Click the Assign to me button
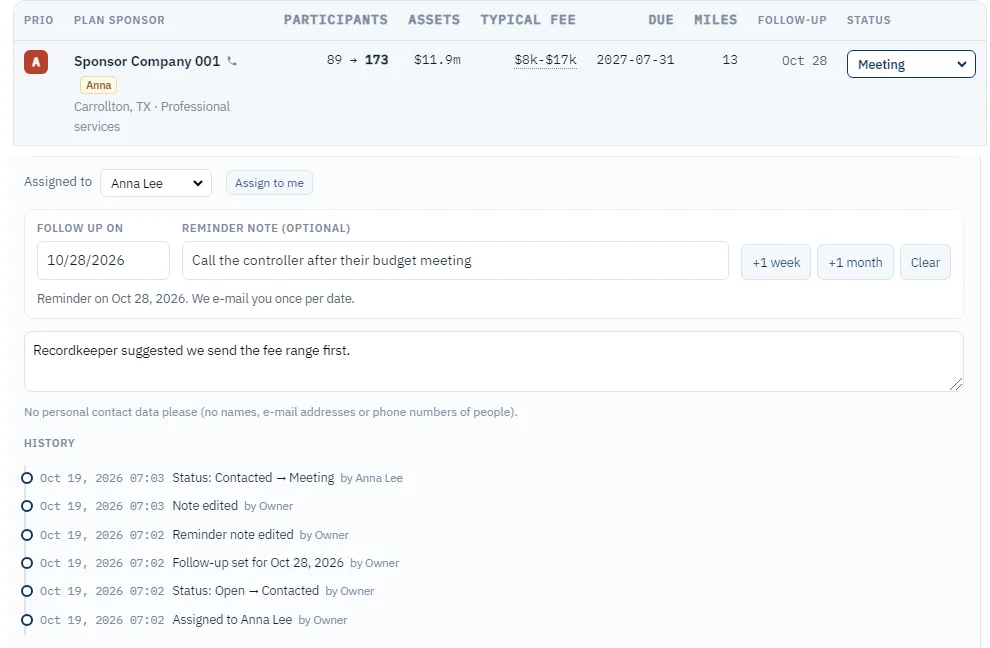This screenshot has width=990, height=648. pyautogui.click(x=269, y=183)
